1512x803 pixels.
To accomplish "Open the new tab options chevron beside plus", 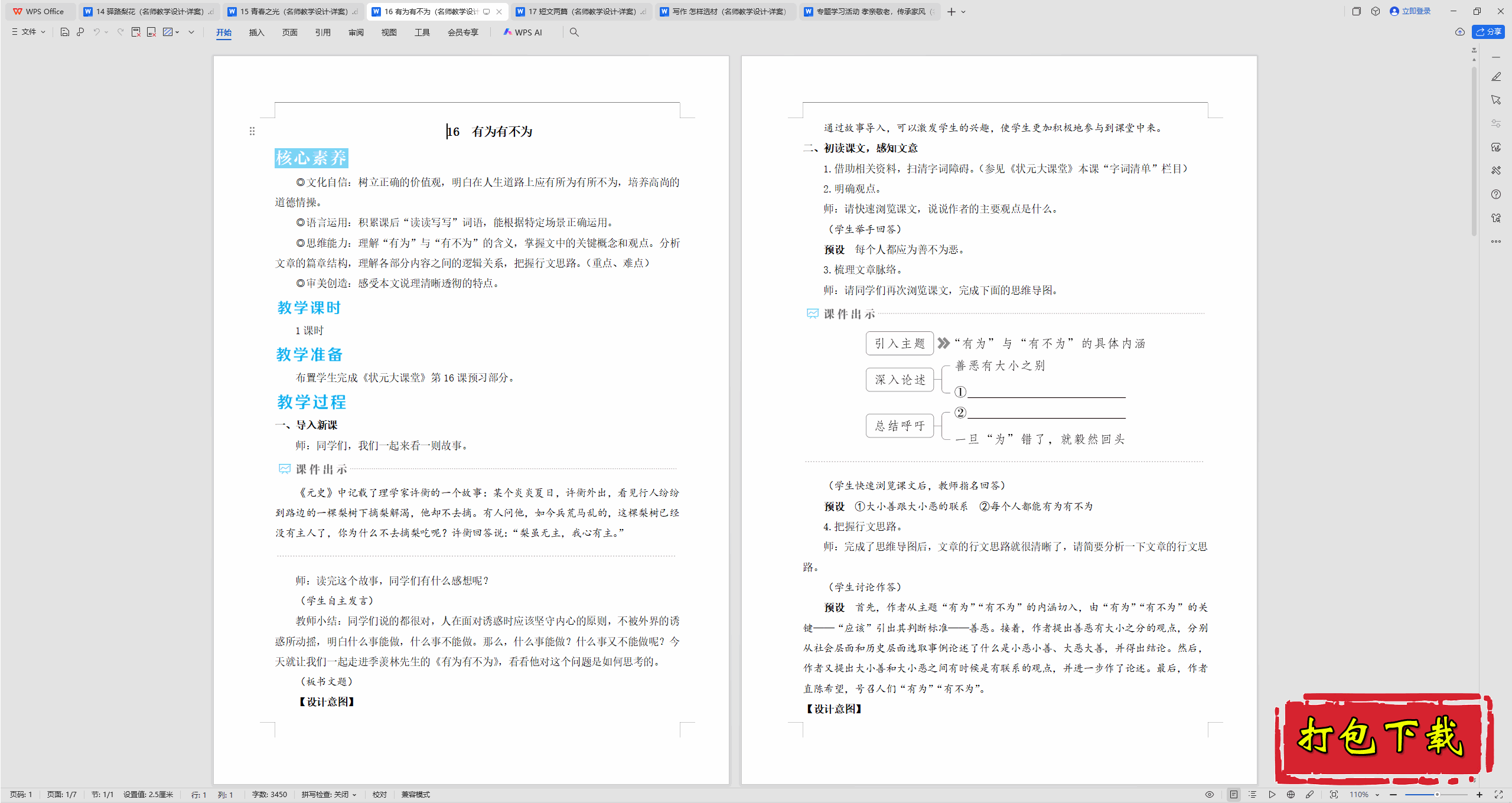I will tap(963, 12).
